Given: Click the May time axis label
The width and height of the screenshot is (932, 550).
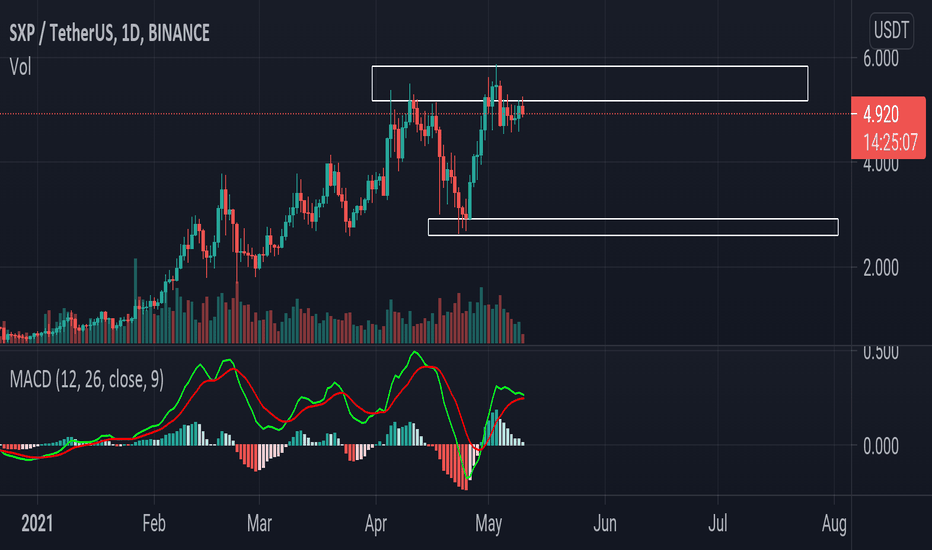Looking at the screenshot, I should [489, 524].
